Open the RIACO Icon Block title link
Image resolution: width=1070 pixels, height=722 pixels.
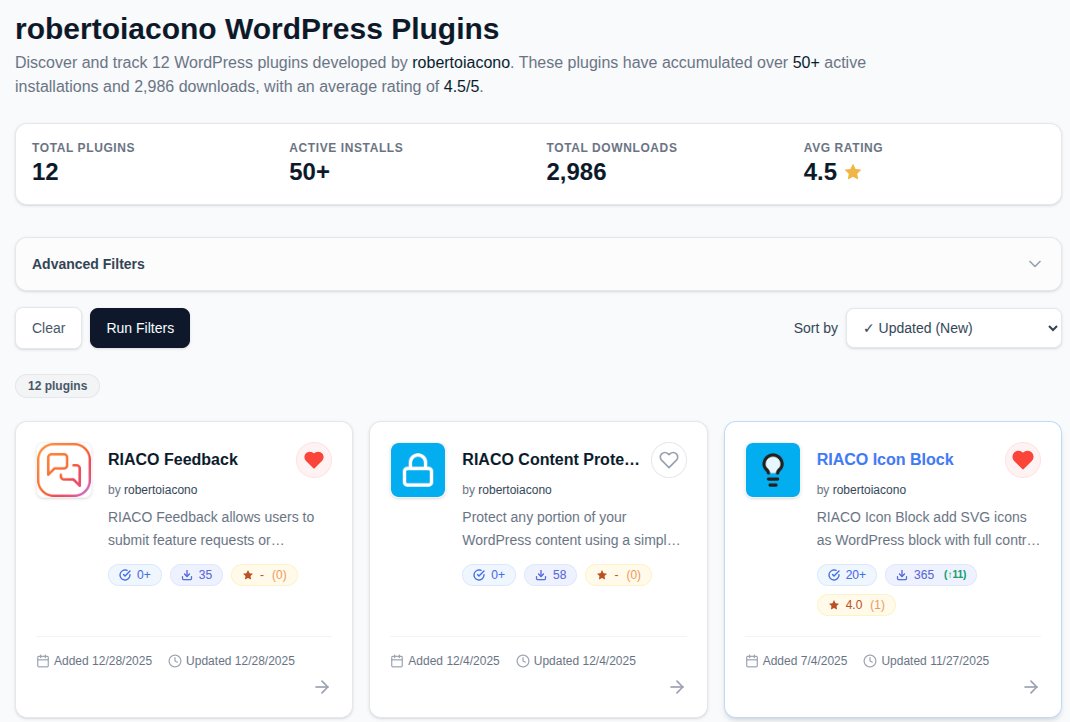(x=885, y=459)
